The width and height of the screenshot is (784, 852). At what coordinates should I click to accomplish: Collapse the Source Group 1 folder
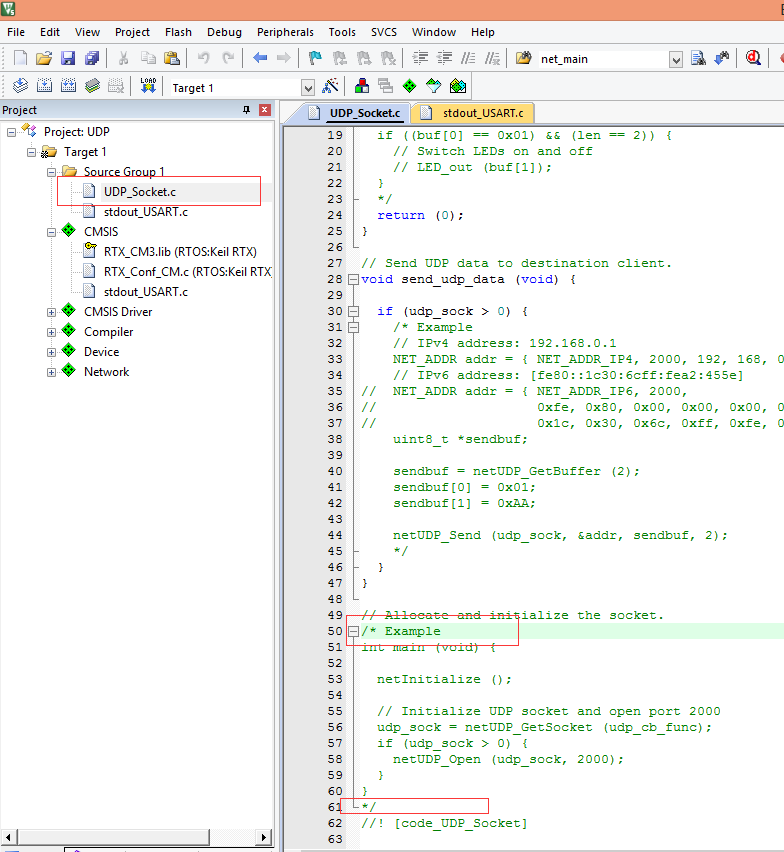52,172
